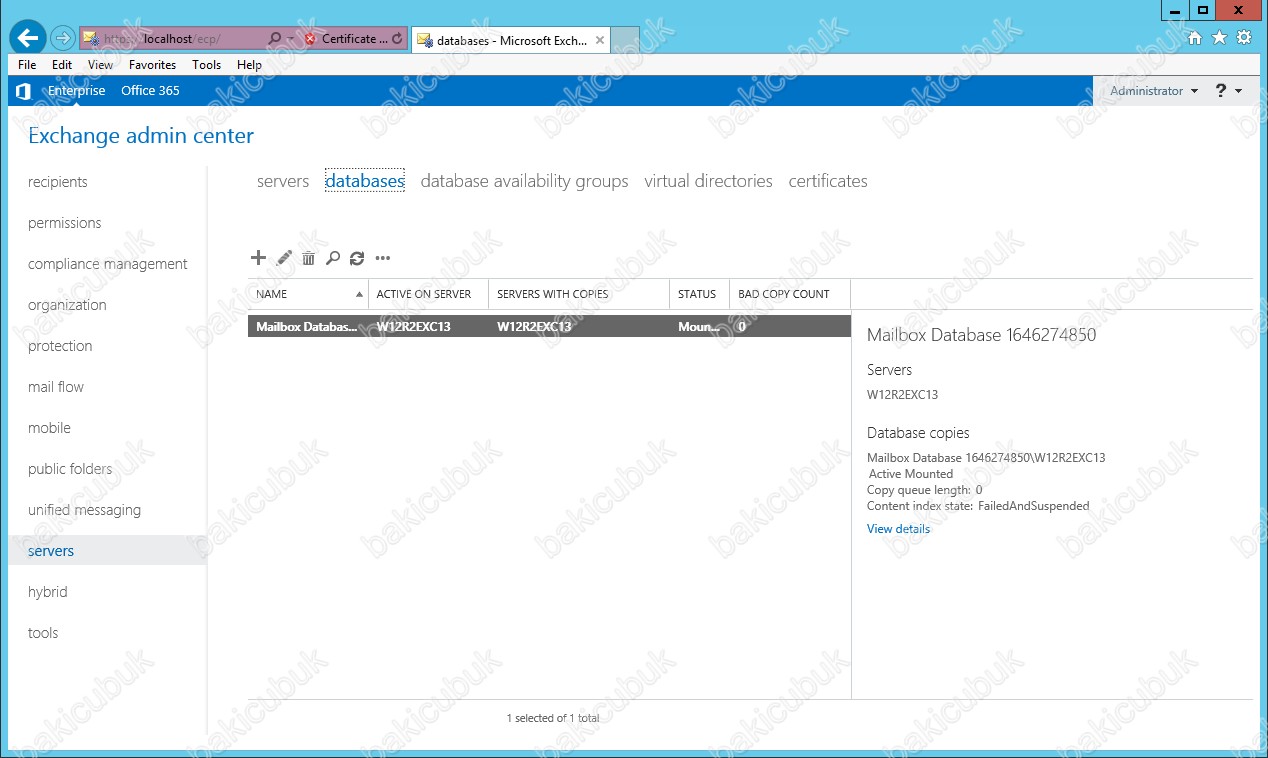Select the Mailbox Database row name cell
Screen dimensions: 1268x758
click(x=307, y=327)
